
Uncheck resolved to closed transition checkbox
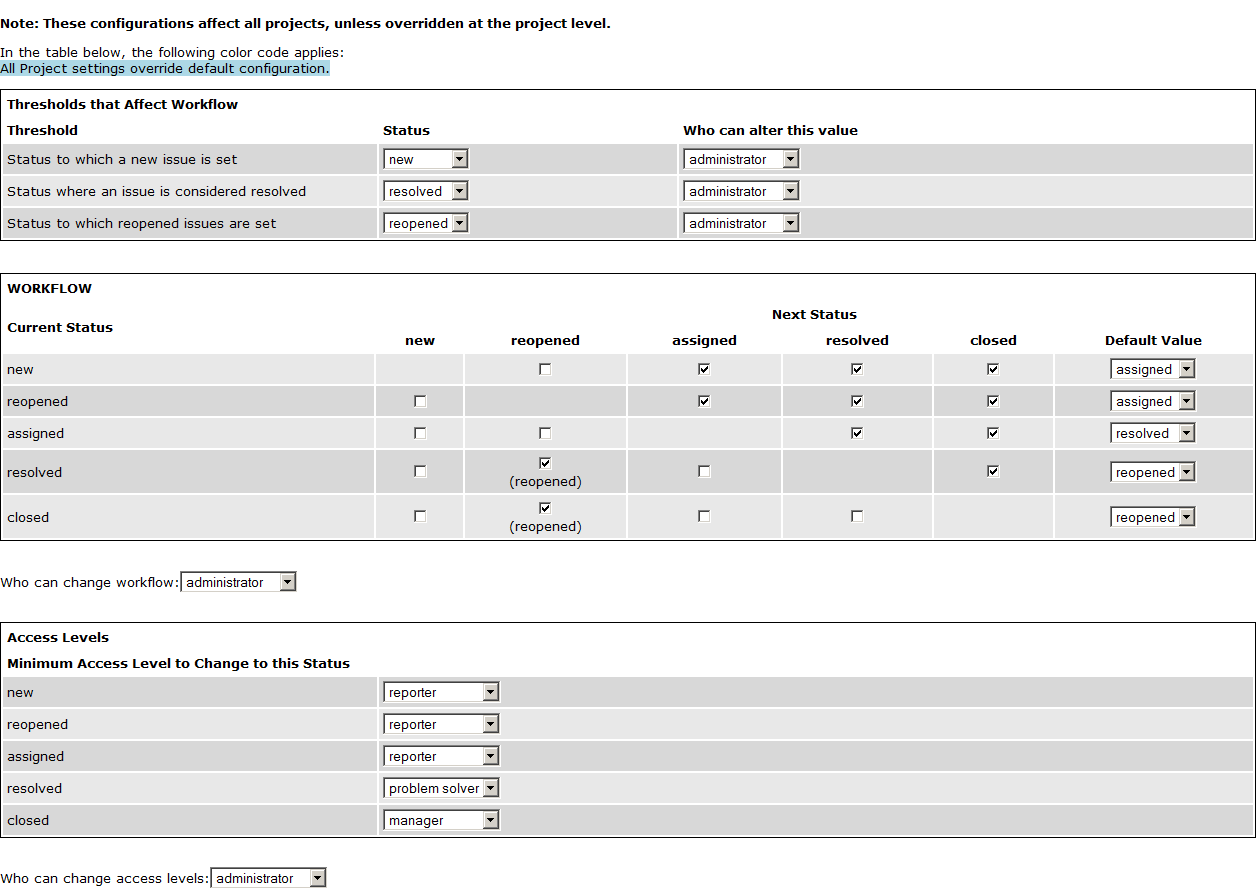pos(993,471)
